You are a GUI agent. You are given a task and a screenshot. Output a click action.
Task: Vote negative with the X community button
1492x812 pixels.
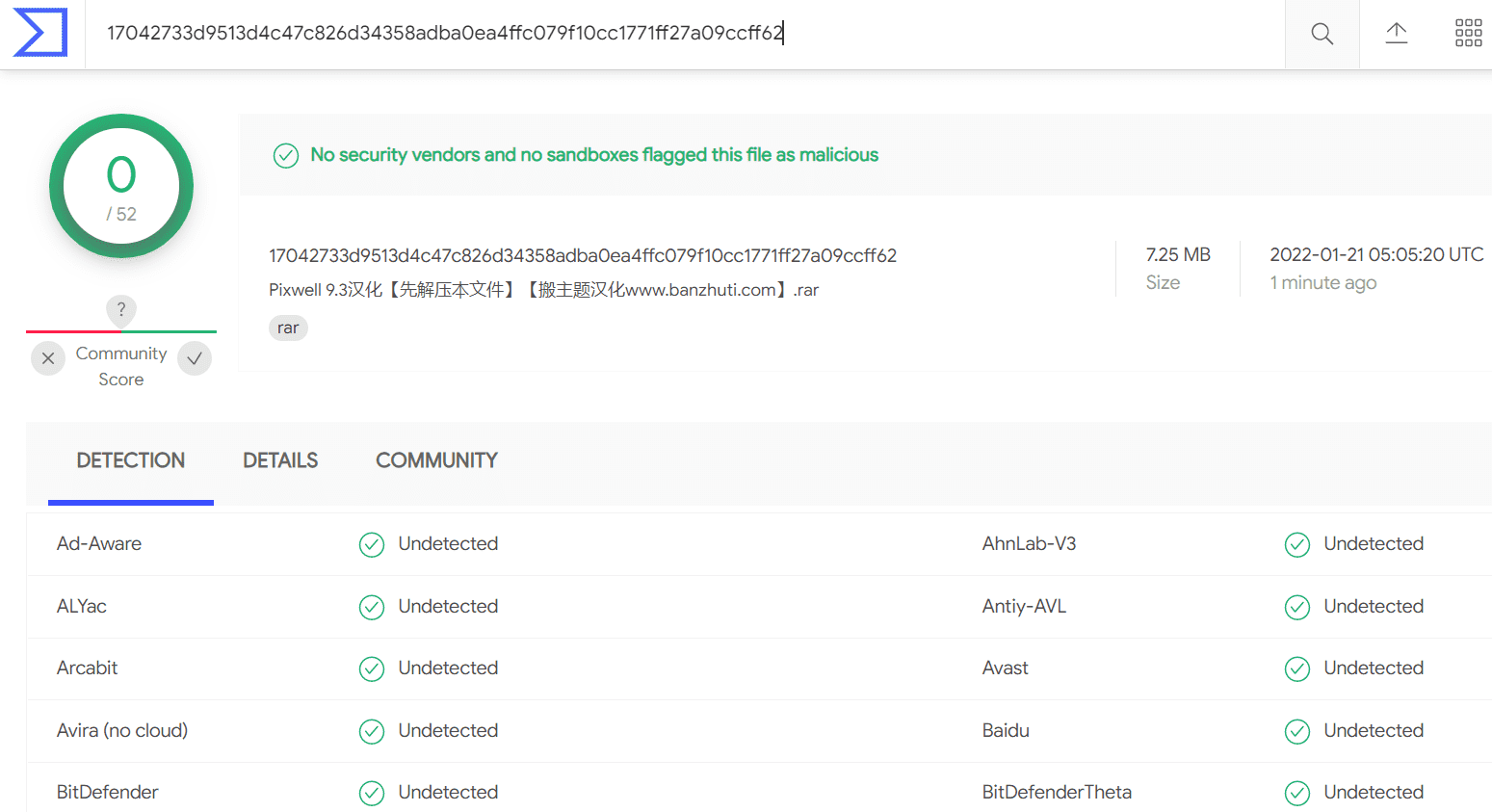[x=48, y=358]
